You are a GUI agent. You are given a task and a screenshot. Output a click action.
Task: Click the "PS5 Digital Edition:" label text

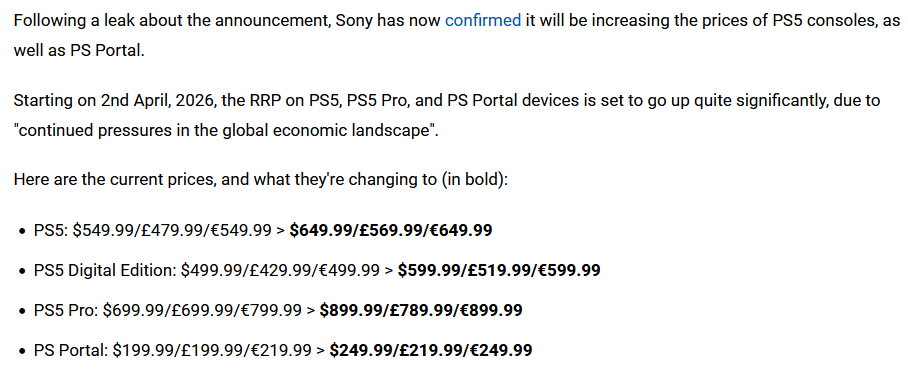click(105, 271)
